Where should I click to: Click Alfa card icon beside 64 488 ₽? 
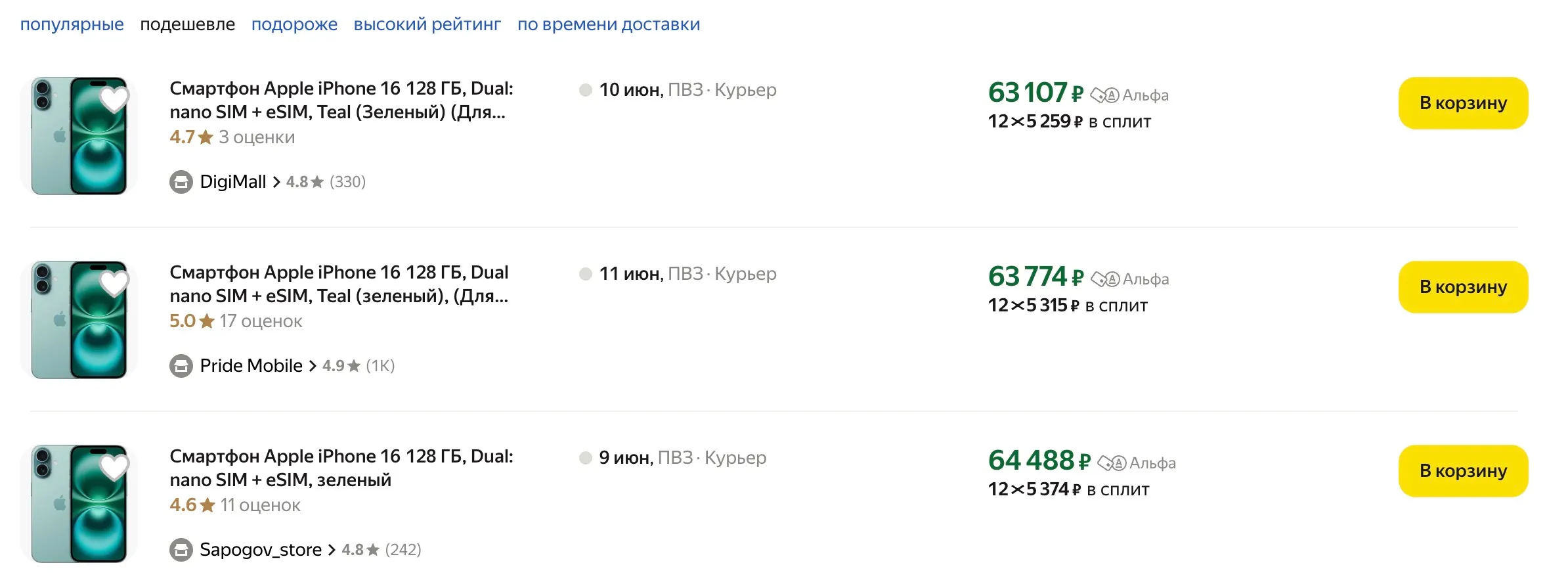tap(1112, 463)
